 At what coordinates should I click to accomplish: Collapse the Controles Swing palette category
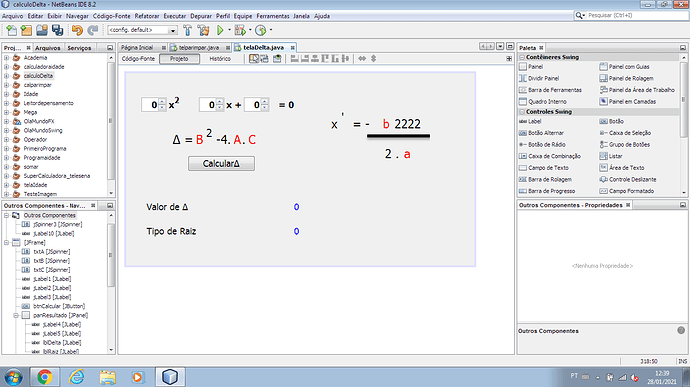point(522,112)
